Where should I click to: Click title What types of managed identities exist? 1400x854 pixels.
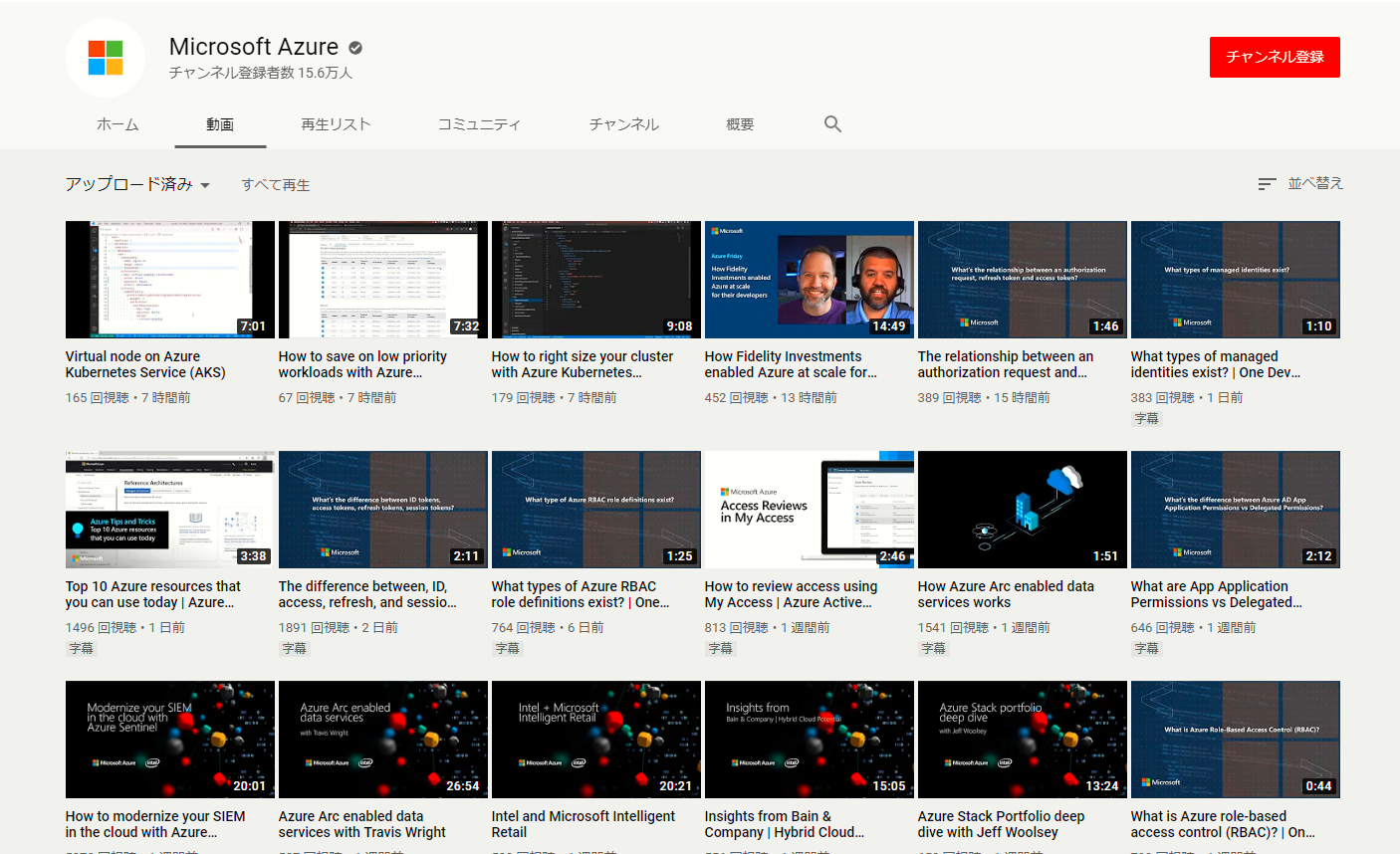(x=1216, y=364)
